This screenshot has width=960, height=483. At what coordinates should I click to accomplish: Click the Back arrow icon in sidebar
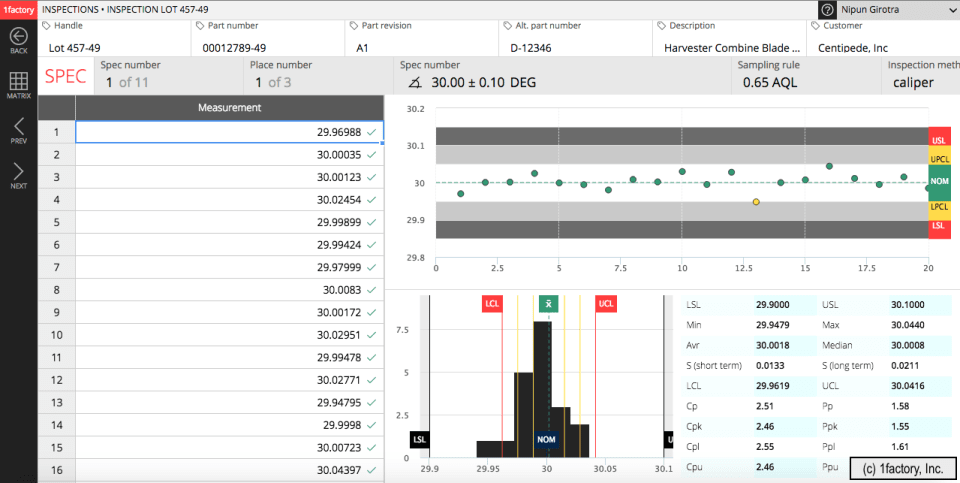[x=18, y=36]
